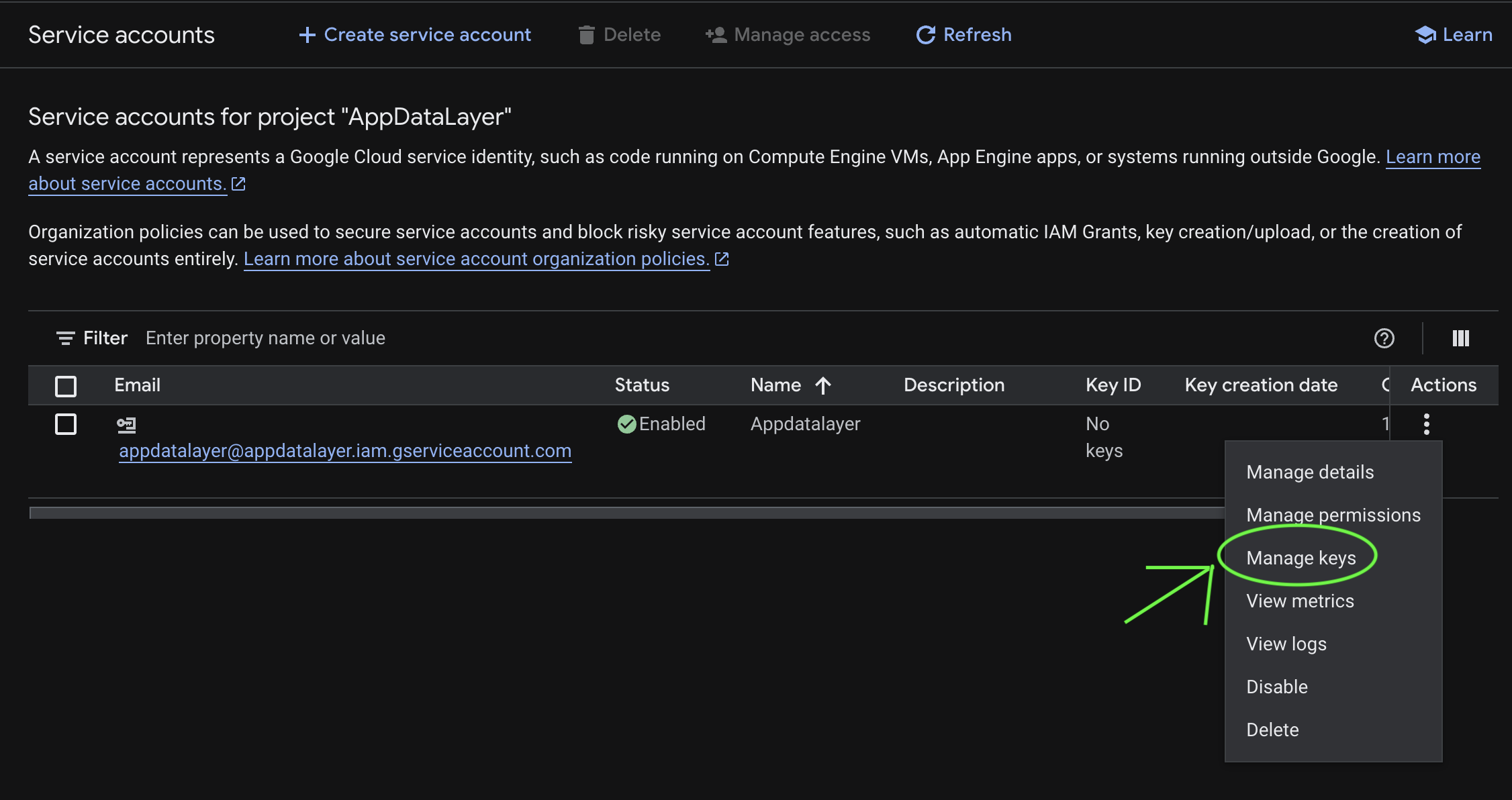Screen dimensions: 1512x800
Task: Select Manage details menu entry
Action: tap(1309, 472)
